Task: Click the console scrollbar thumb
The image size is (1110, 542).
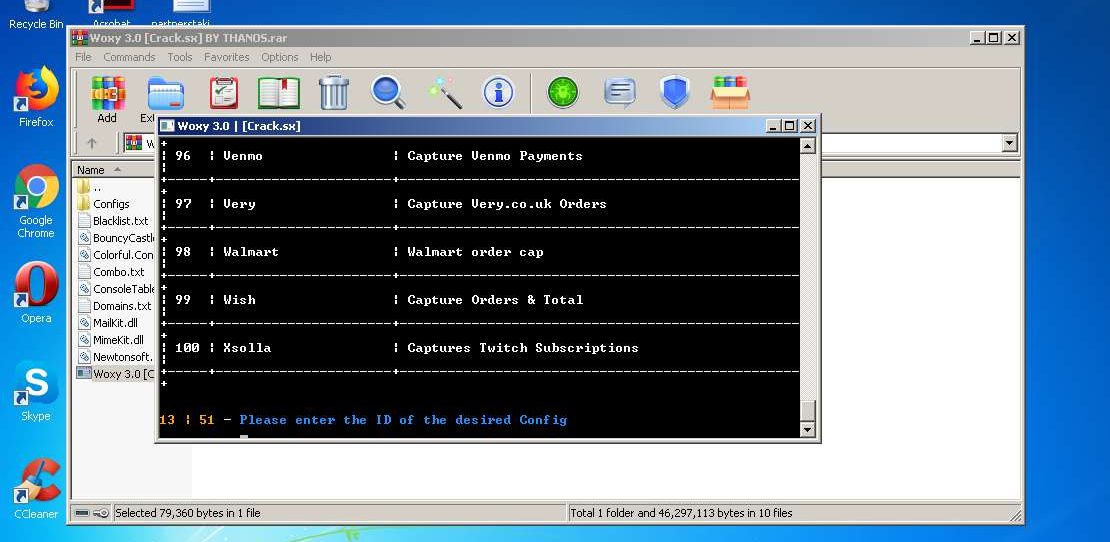Action: [x=807, y=410]
